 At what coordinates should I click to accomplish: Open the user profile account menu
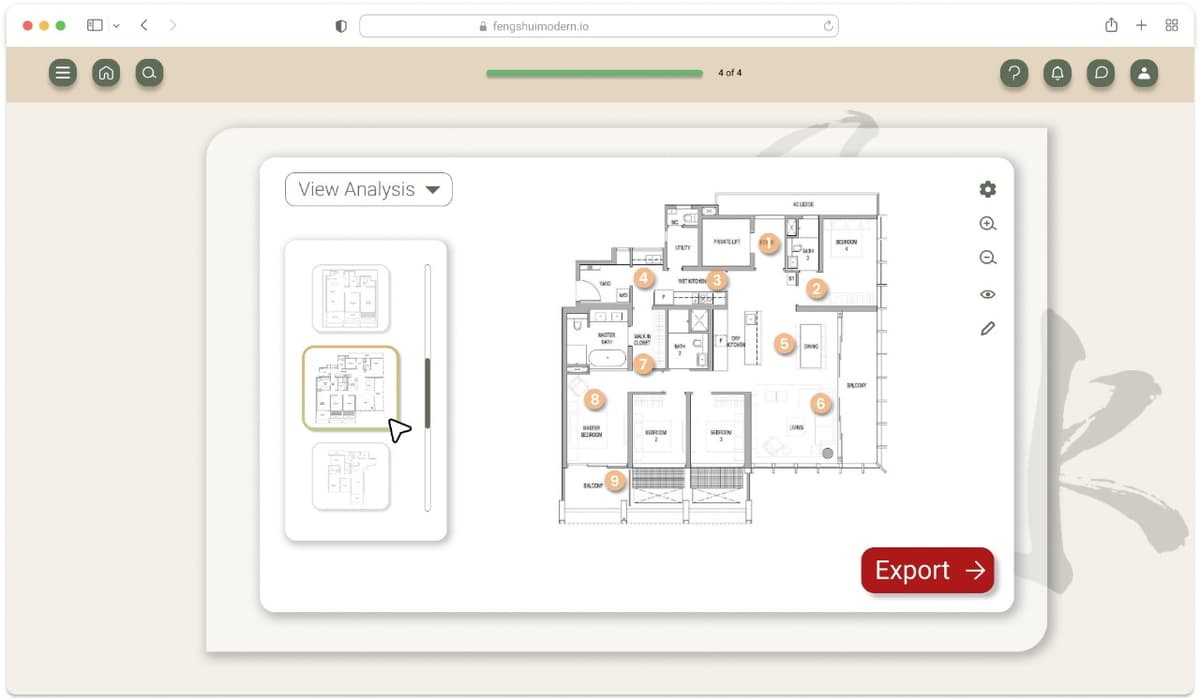point(1144,72)
